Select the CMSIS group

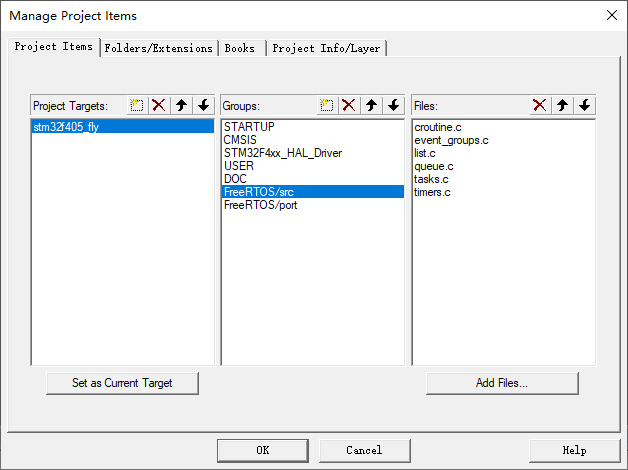coord(313,140)
